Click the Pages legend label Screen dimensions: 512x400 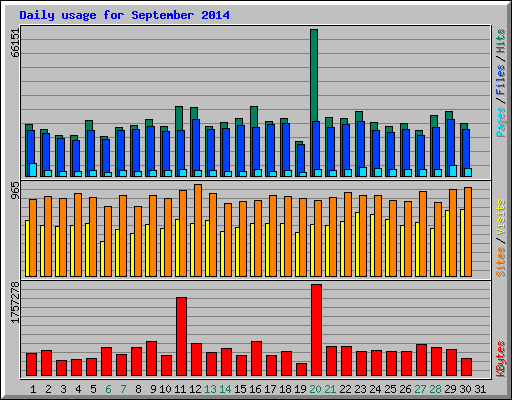pos(501,122)
